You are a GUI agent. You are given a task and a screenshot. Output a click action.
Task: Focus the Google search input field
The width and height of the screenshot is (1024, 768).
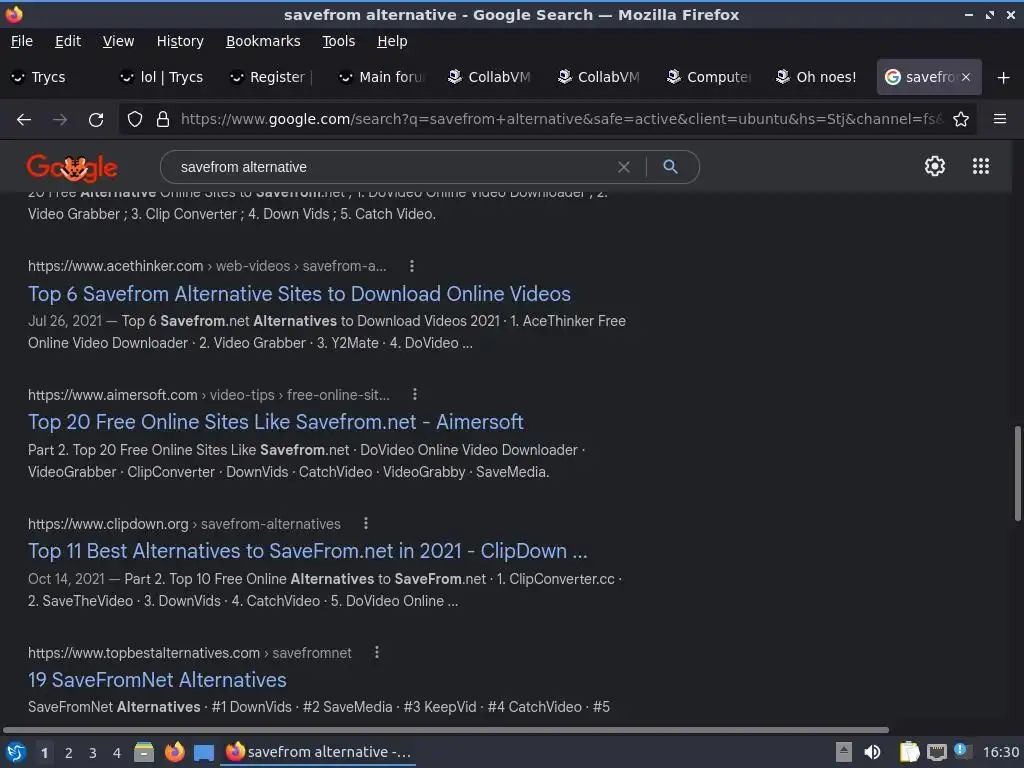click(x=392, y=167)
